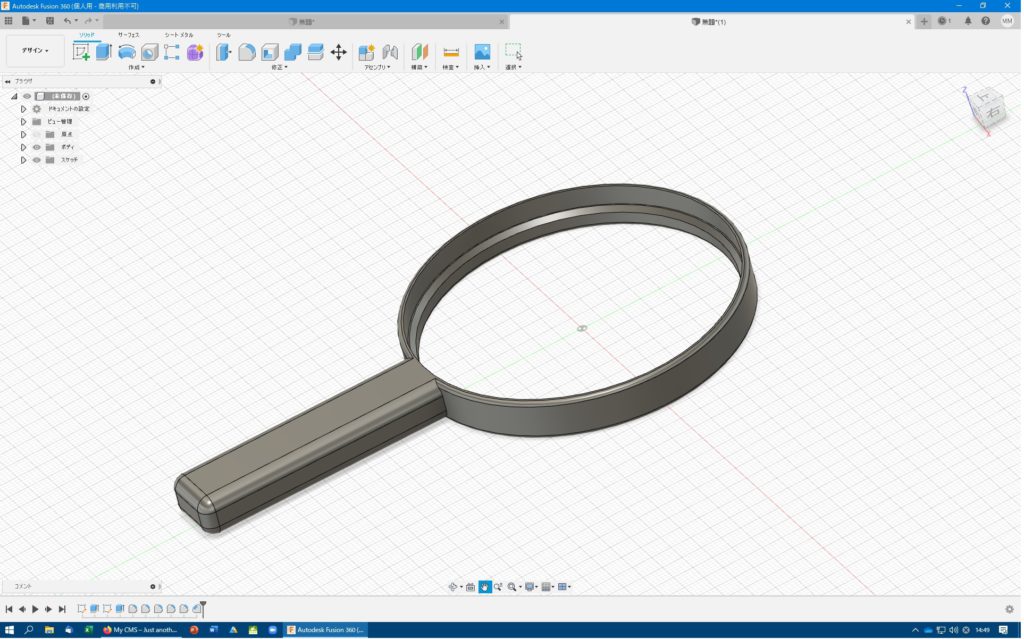Viewport: 1024px width, 639px height.
Task: Expand the 原点 tree node
Action: point(24,135)
